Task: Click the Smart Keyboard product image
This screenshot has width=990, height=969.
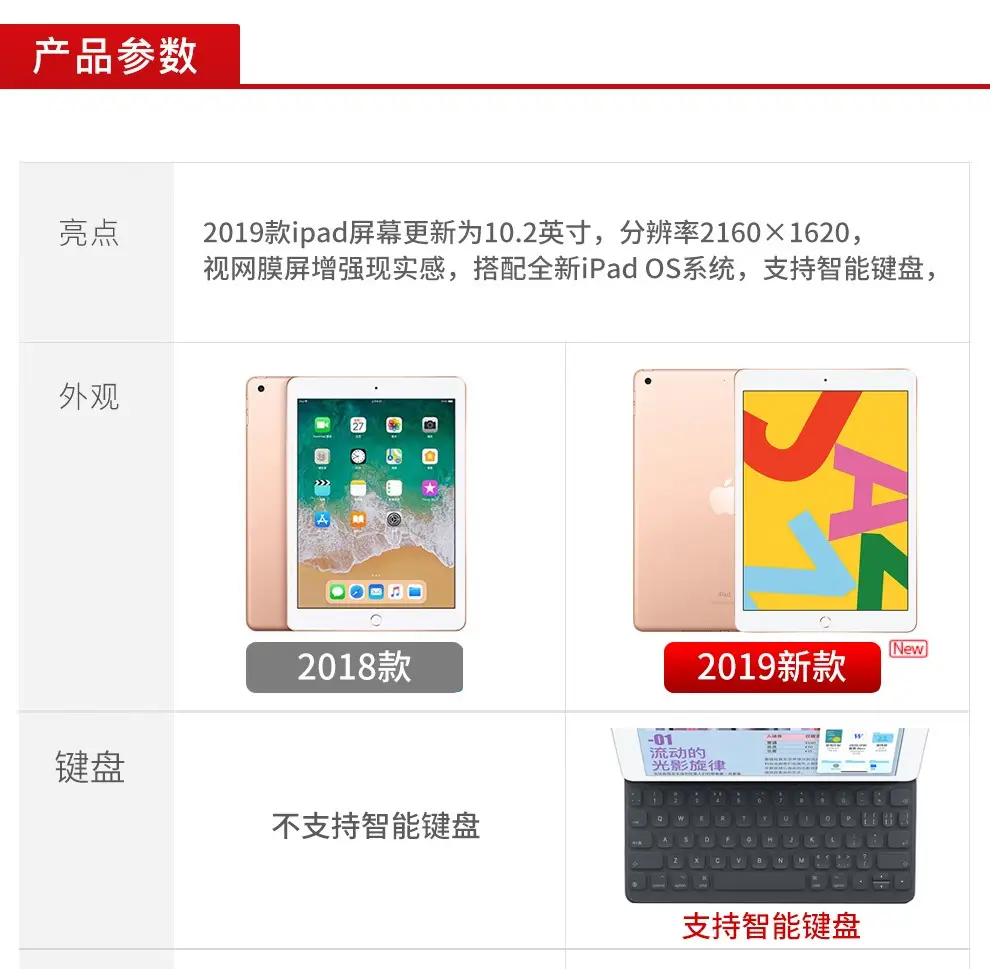Action: 770,815
